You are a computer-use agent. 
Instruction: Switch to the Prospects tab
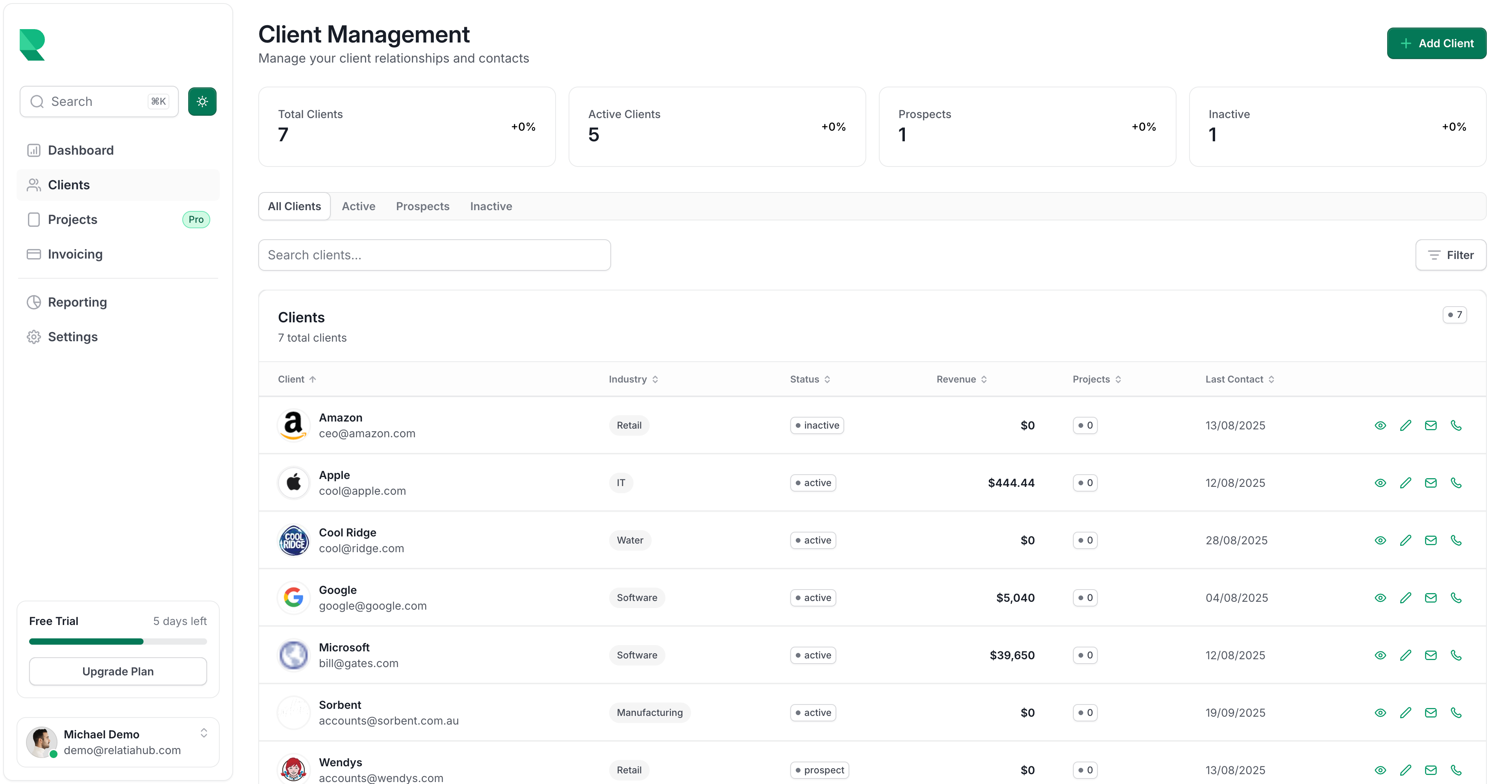click(x=422, y=207)
